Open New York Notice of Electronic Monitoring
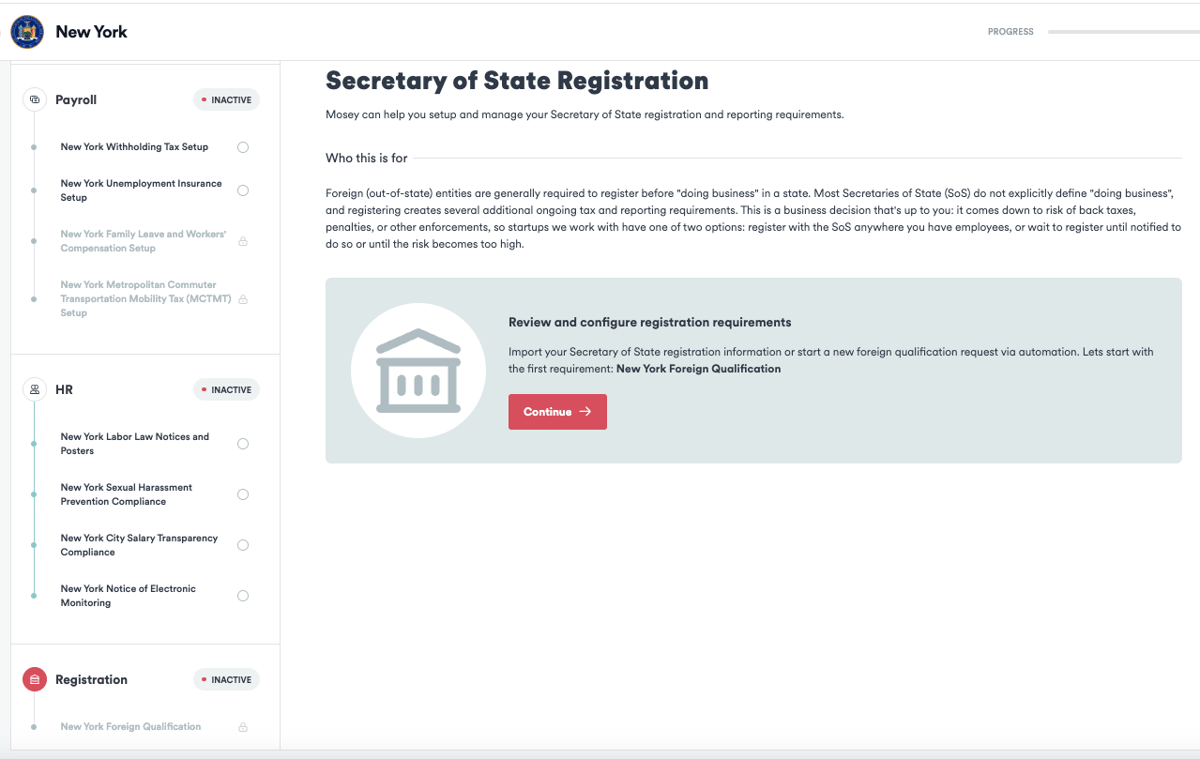This screenshot has height=759, width=1200. 128,595
